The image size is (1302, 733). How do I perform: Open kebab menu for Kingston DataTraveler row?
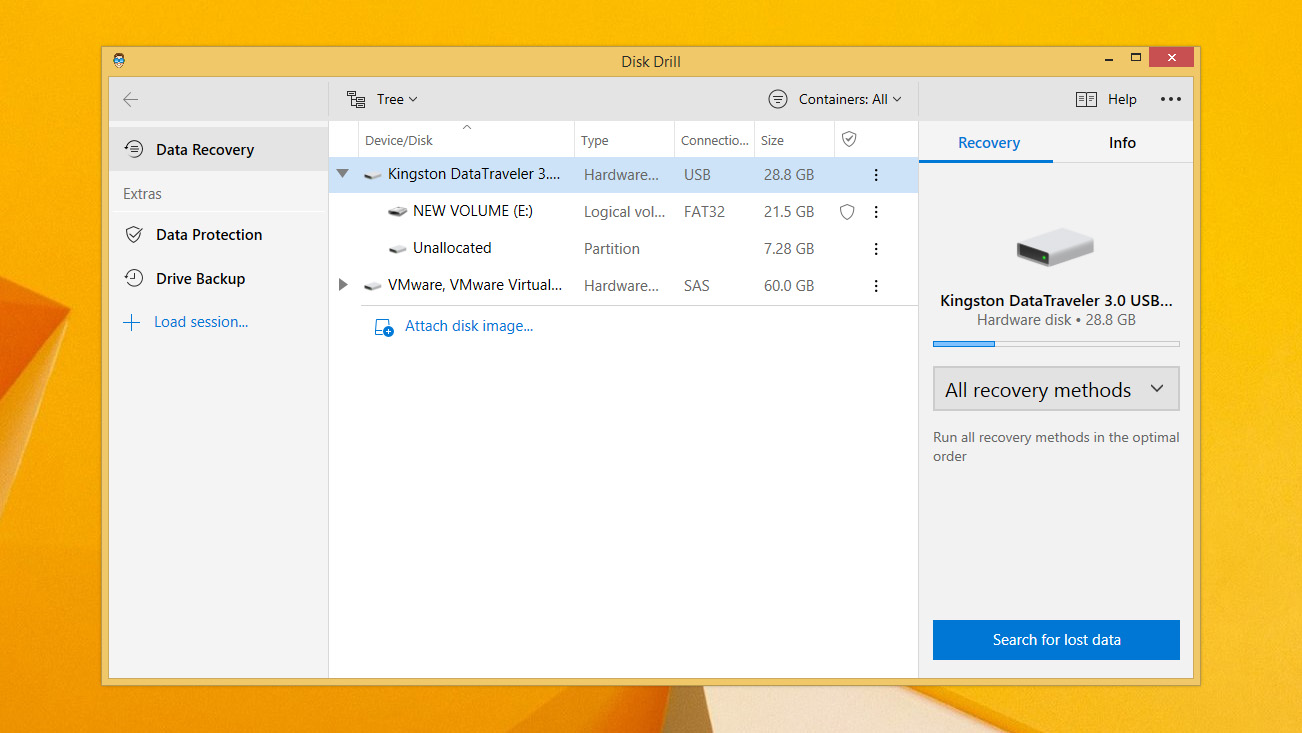click(876, 175)
